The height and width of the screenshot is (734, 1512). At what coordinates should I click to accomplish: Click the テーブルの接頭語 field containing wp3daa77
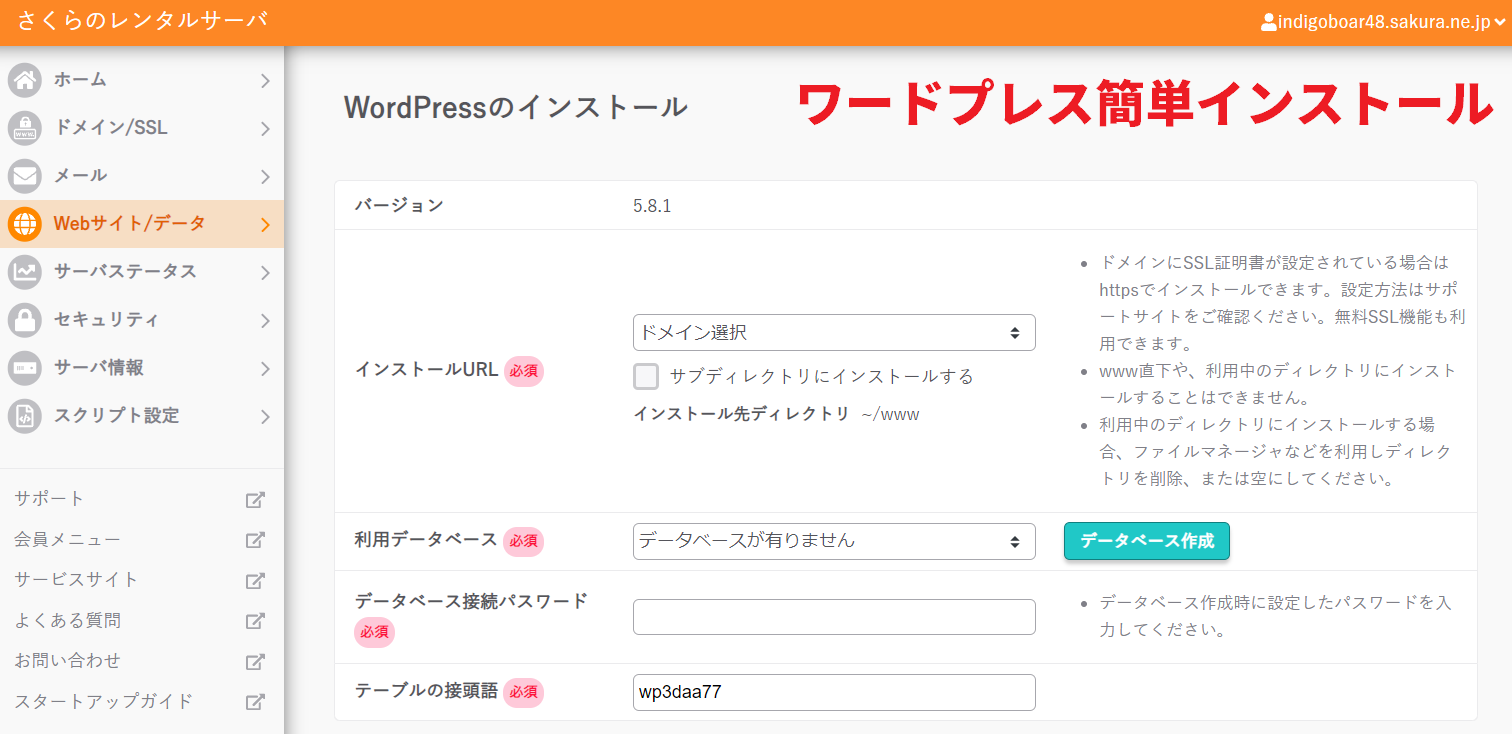tap(834, 692)
